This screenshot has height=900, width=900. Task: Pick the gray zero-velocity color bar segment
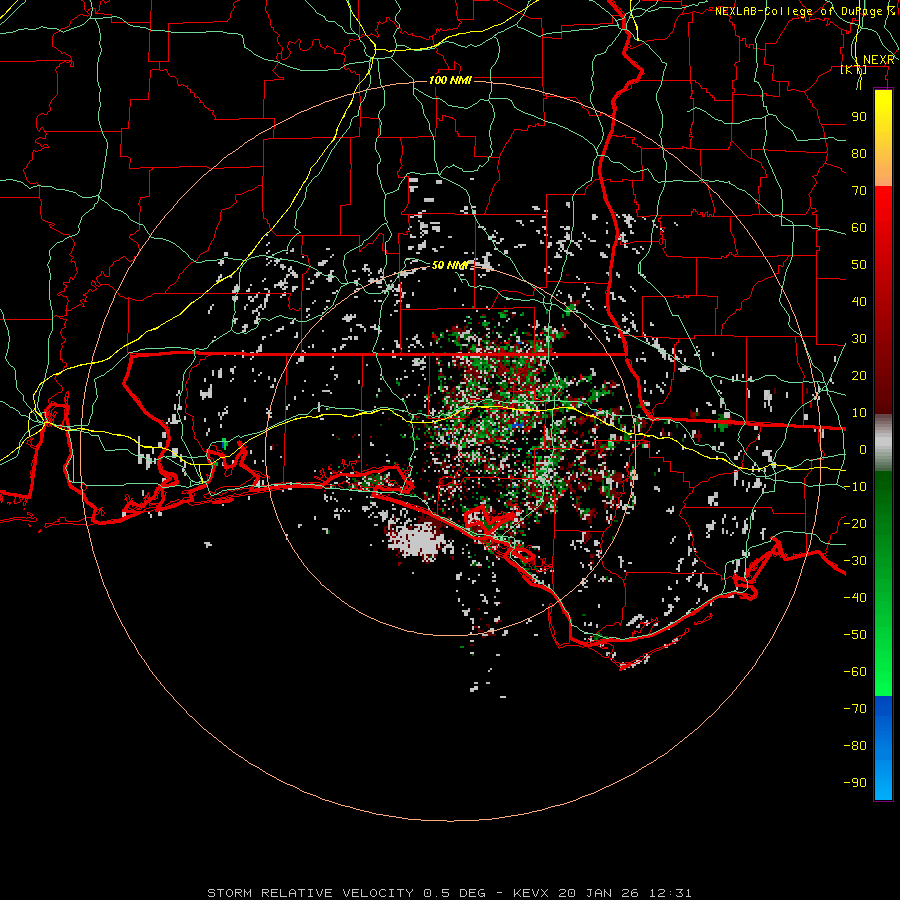tap(883, 443)
